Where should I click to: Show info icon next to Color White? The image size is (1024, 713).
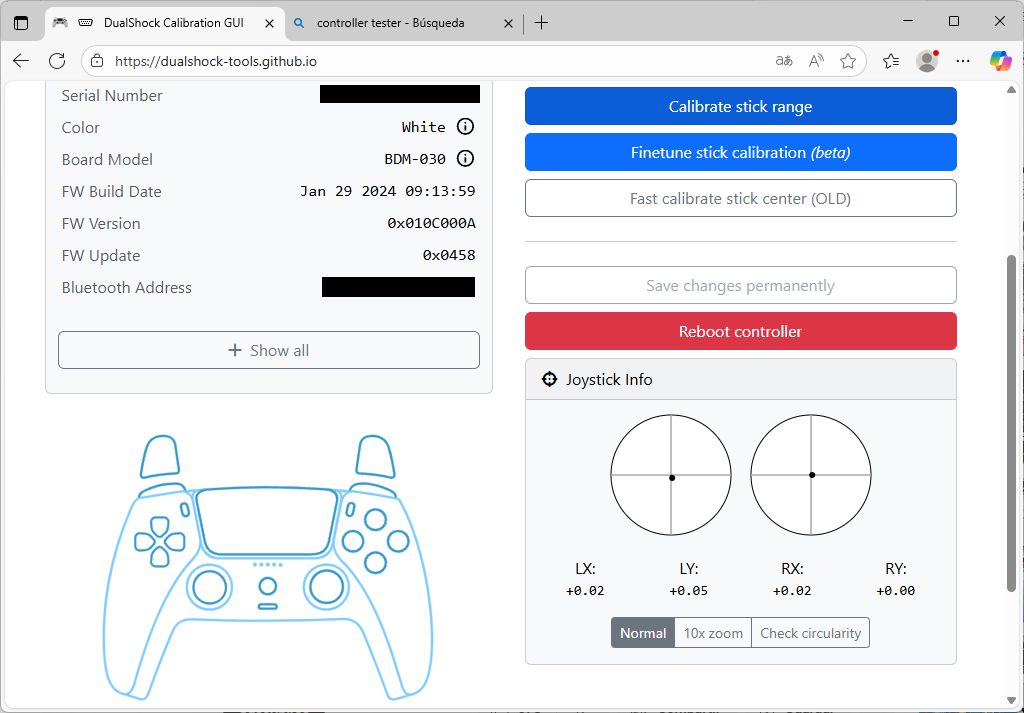click(x=465, y=127)
